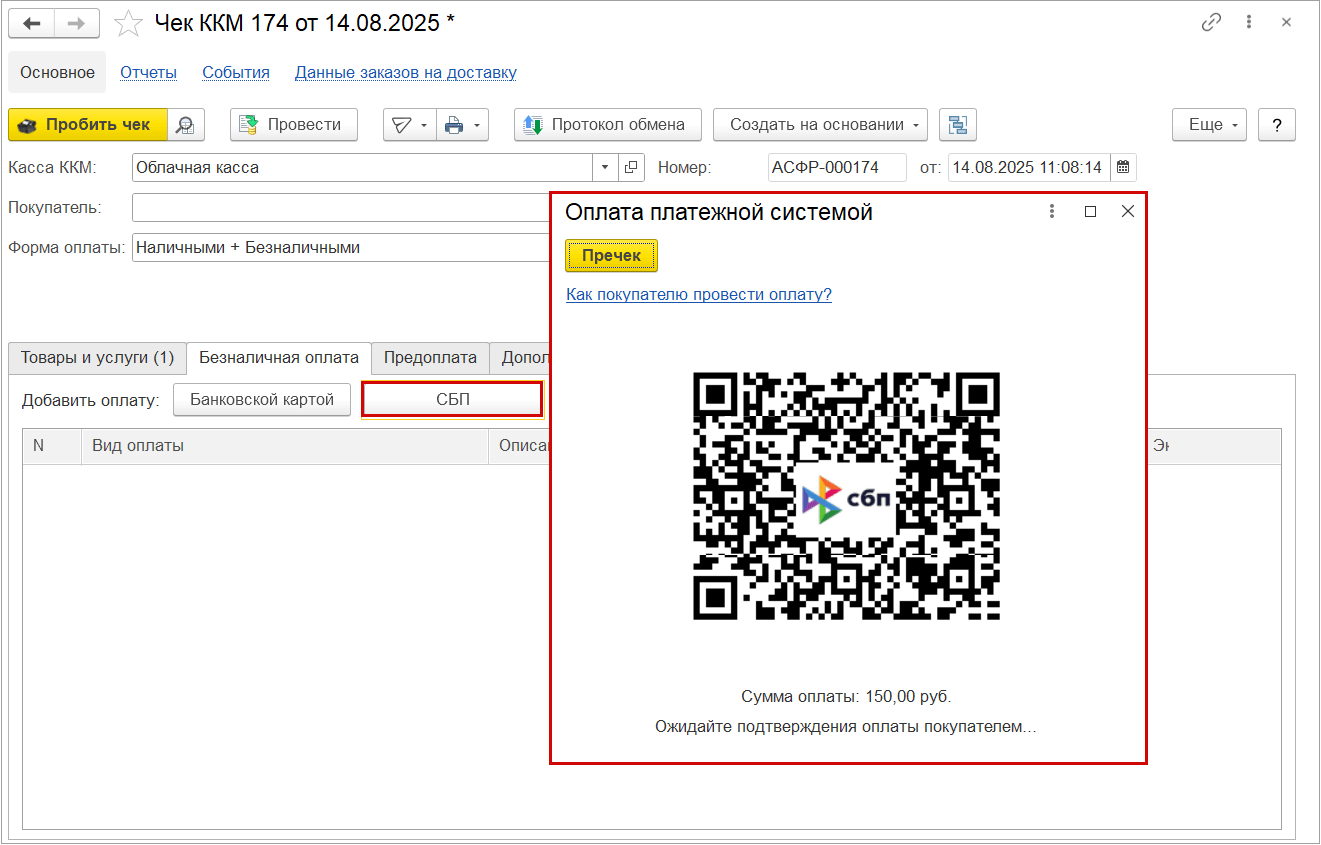Click the СБП QR code image
The height and width of the screenshot is (845, 1321).
click(847, 496)
